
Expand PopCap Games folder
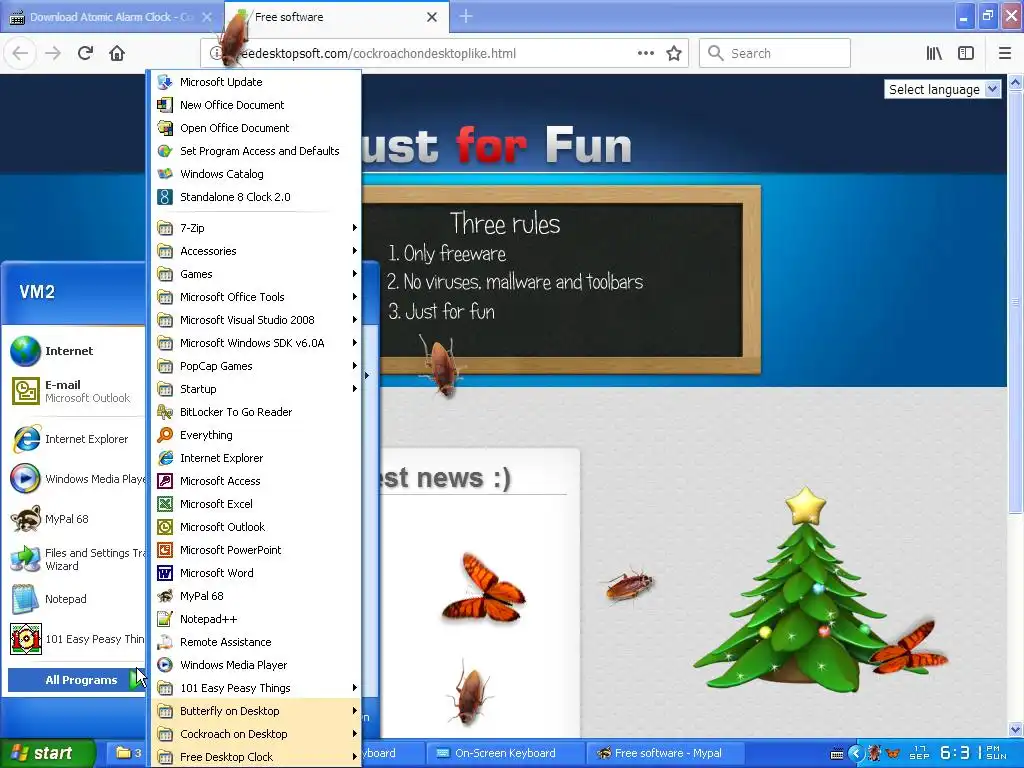[255, 366]
